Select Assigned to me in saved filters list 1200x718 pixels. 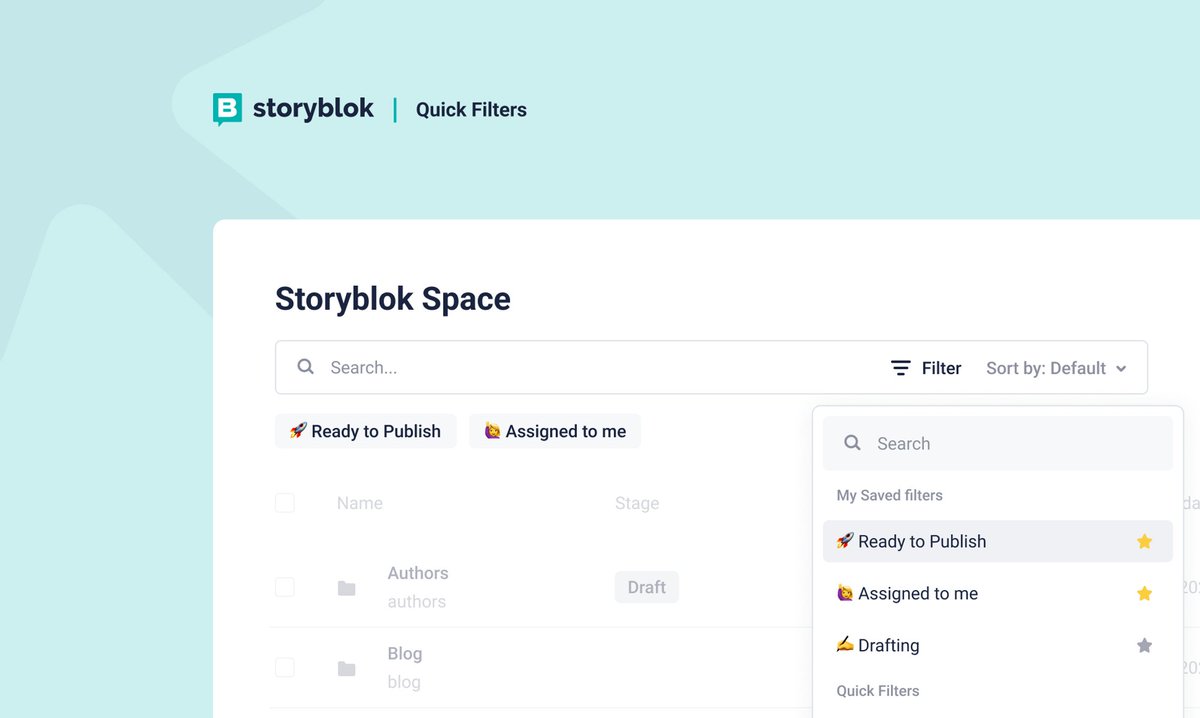coord(998,593)
